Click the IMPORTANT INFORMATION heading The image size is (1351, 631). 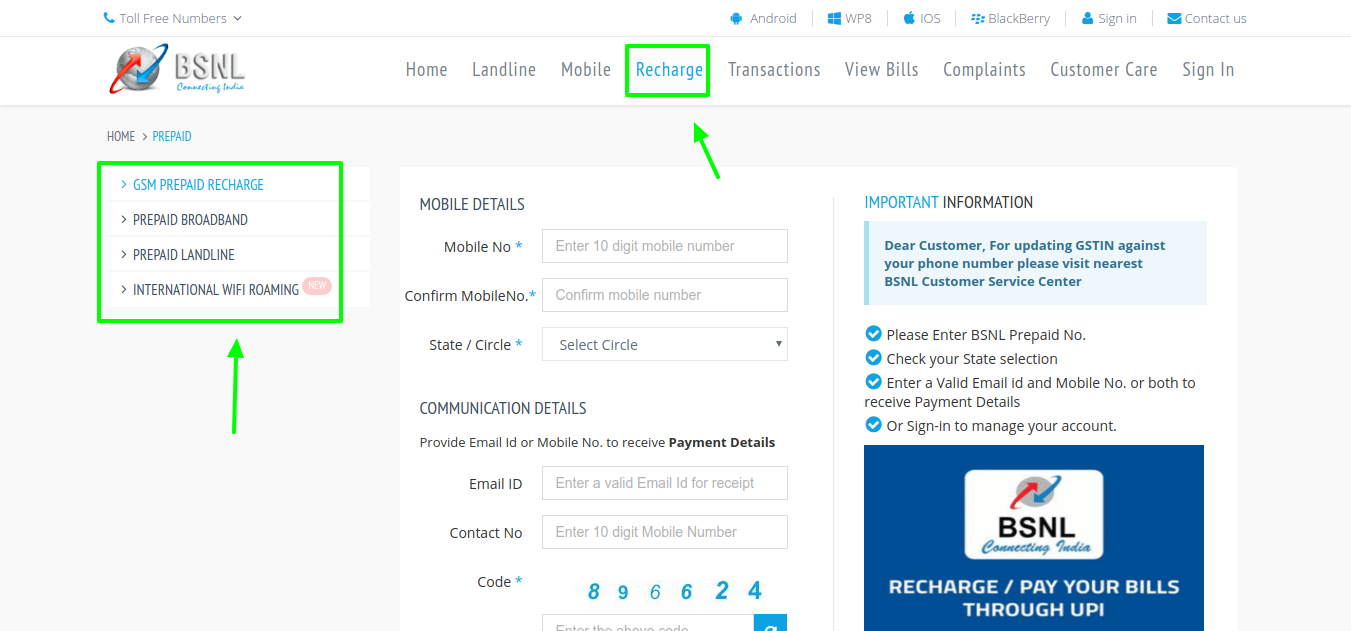click(948, 202)
